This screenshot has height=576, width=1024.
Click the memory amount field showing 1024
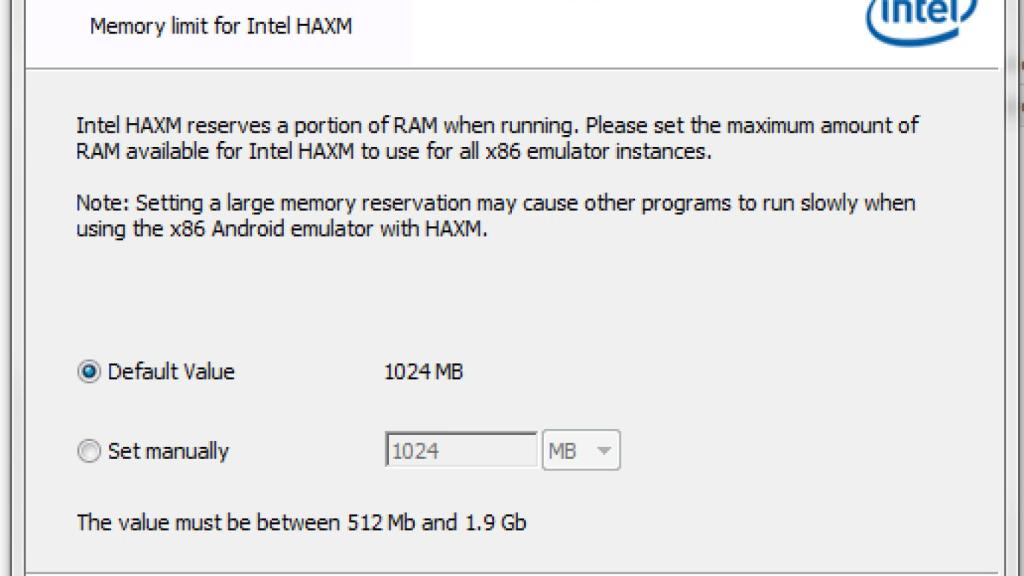click(461, 451)
